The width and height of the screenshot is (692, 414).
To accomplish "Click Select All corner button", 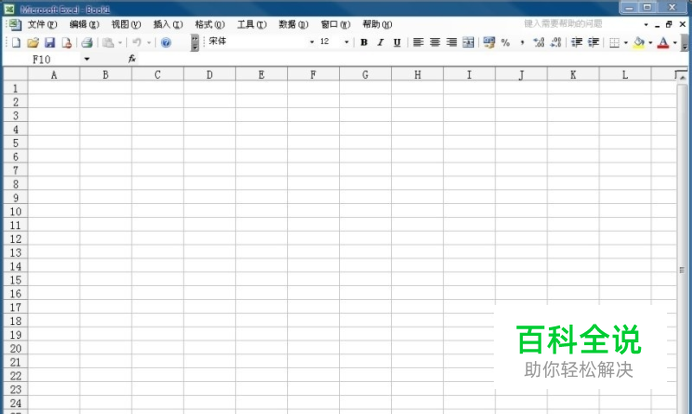I will point(15,74).
